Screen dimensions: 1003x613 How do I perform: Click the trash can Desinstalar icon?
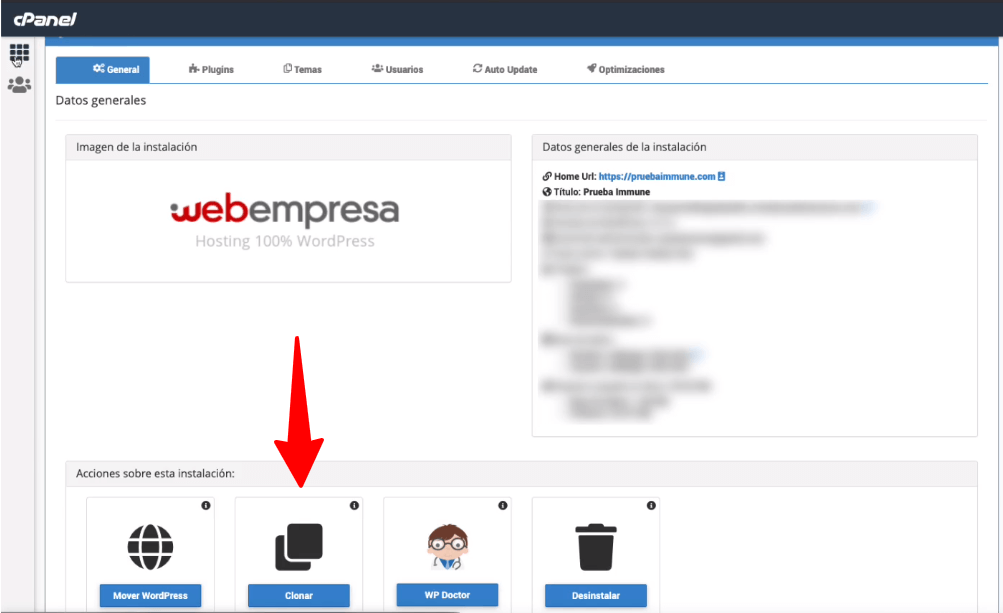point(595,547)
